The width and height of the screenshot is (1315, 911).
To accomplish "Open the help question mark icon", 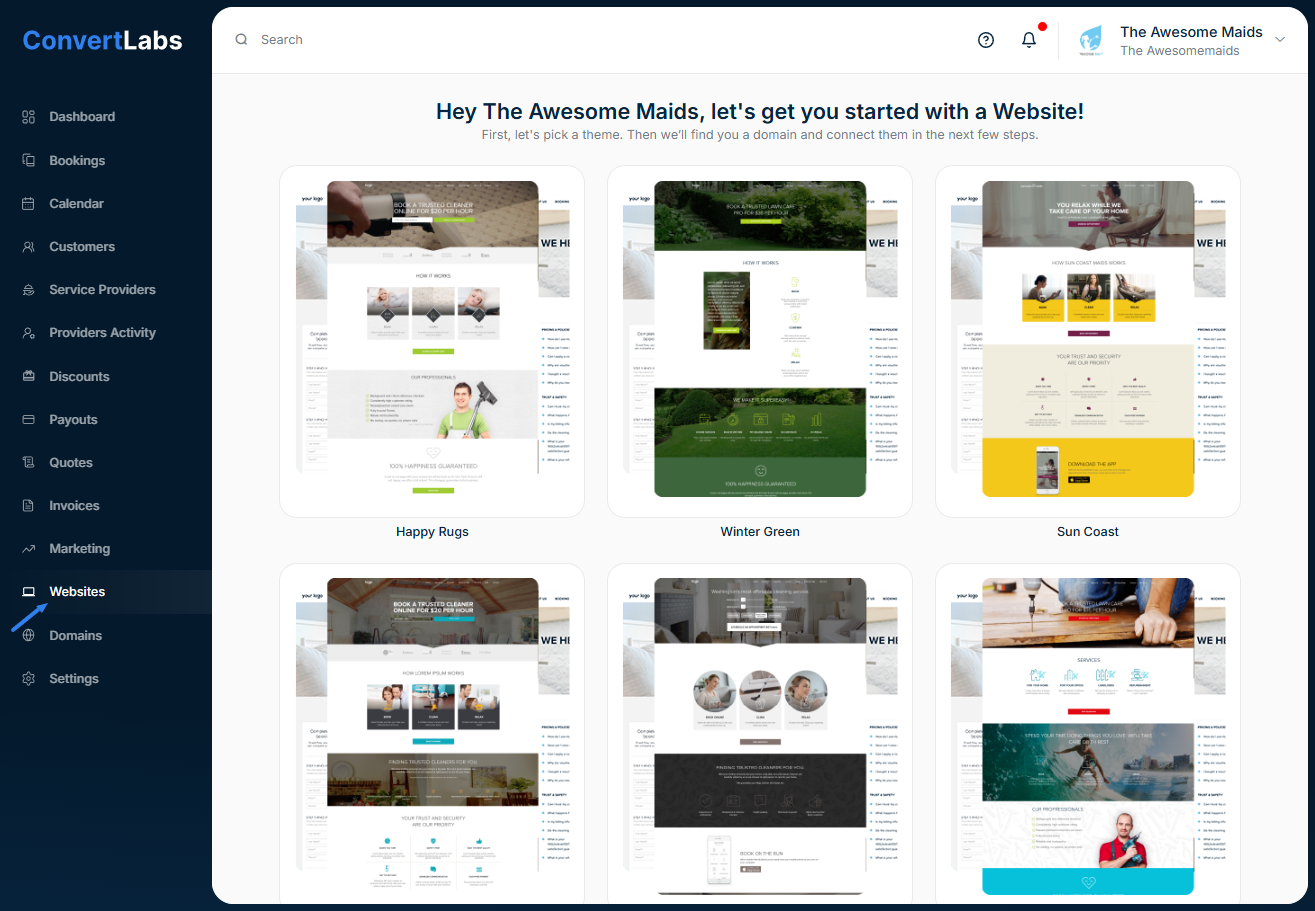I will 986,40.
